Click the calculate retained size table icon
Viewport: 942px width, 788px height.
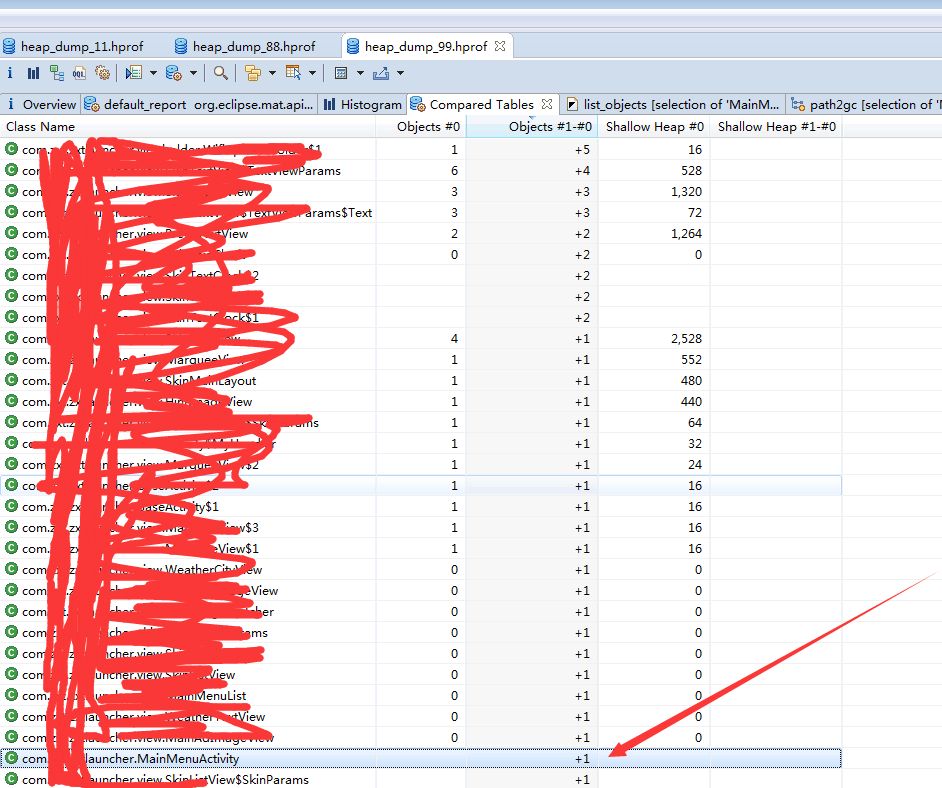(x=293, y=73)
